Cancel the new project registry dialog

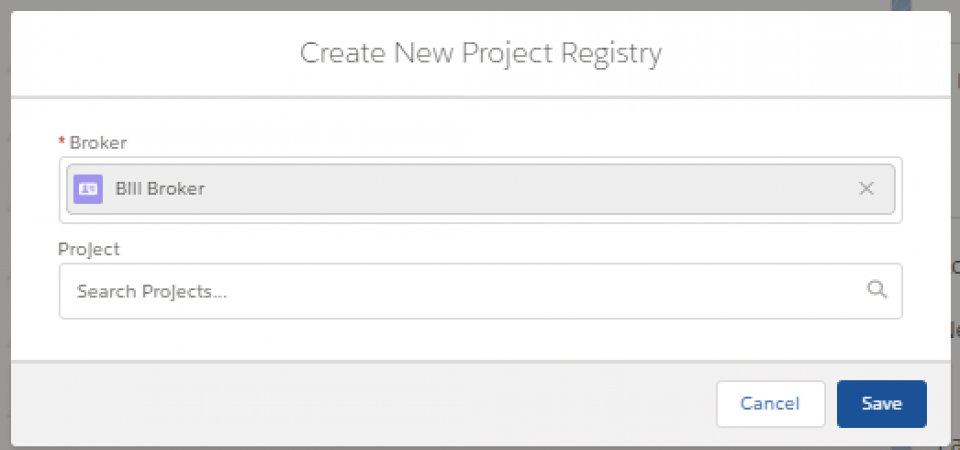click(x=770, y=404)
